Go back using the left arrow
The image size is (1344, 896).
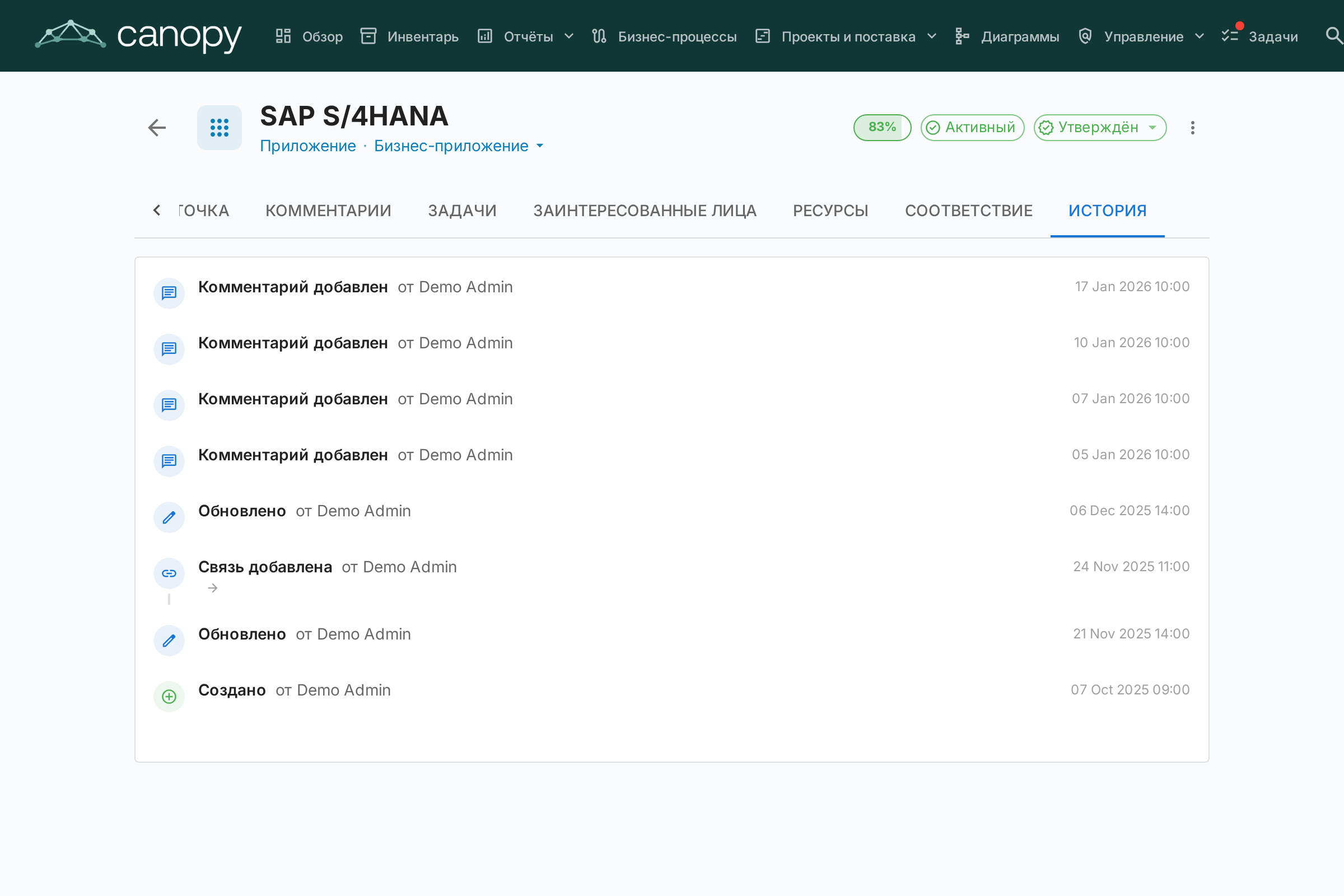tap(157, 128)
